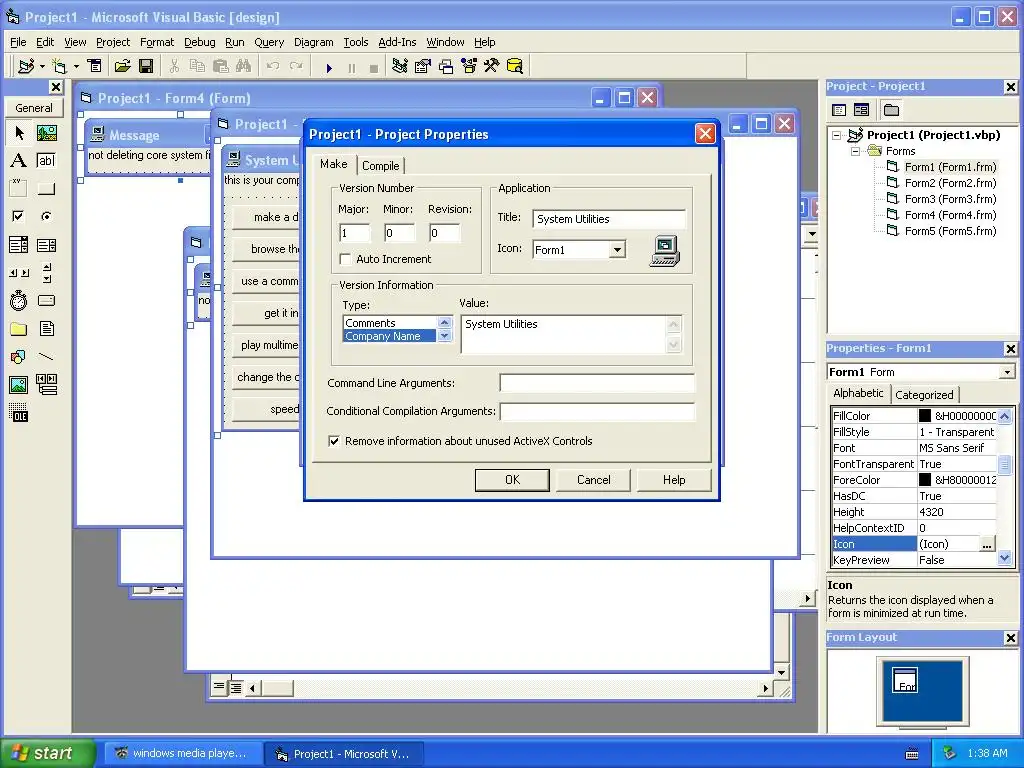Open the Add-Ins menu
Screen dimensions: 1024x768
click(397, 42)
